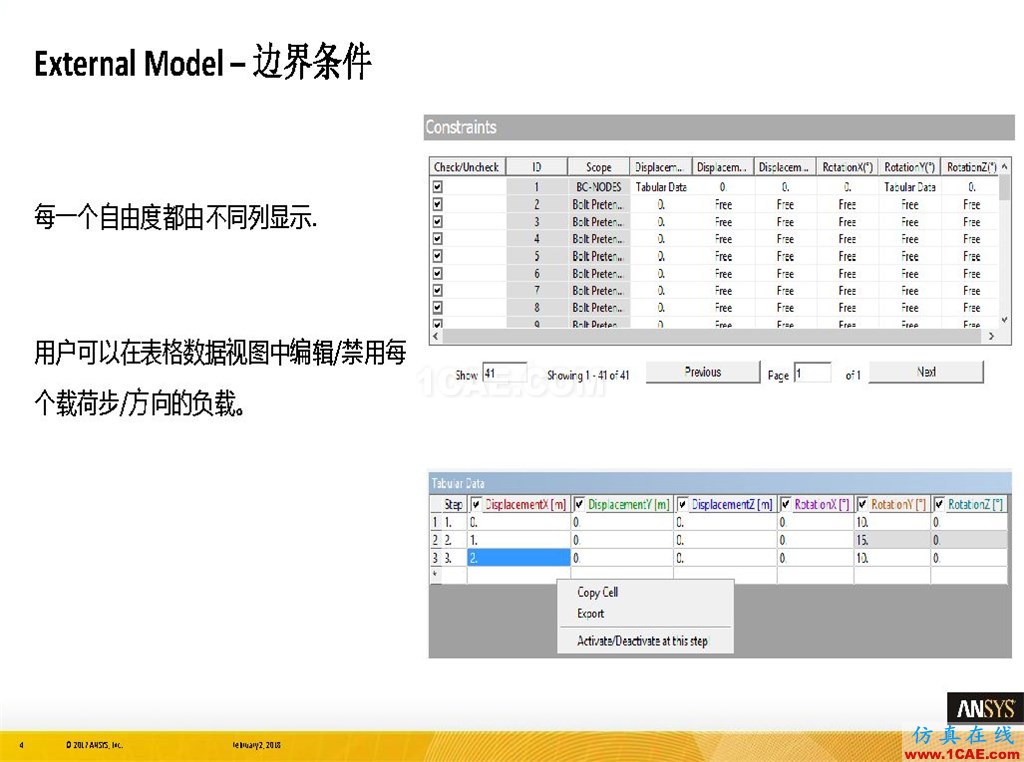Click the Constraints table scroll up arrow
Viewport: 1024px width, 762px height.
(x=1004, y=167)
